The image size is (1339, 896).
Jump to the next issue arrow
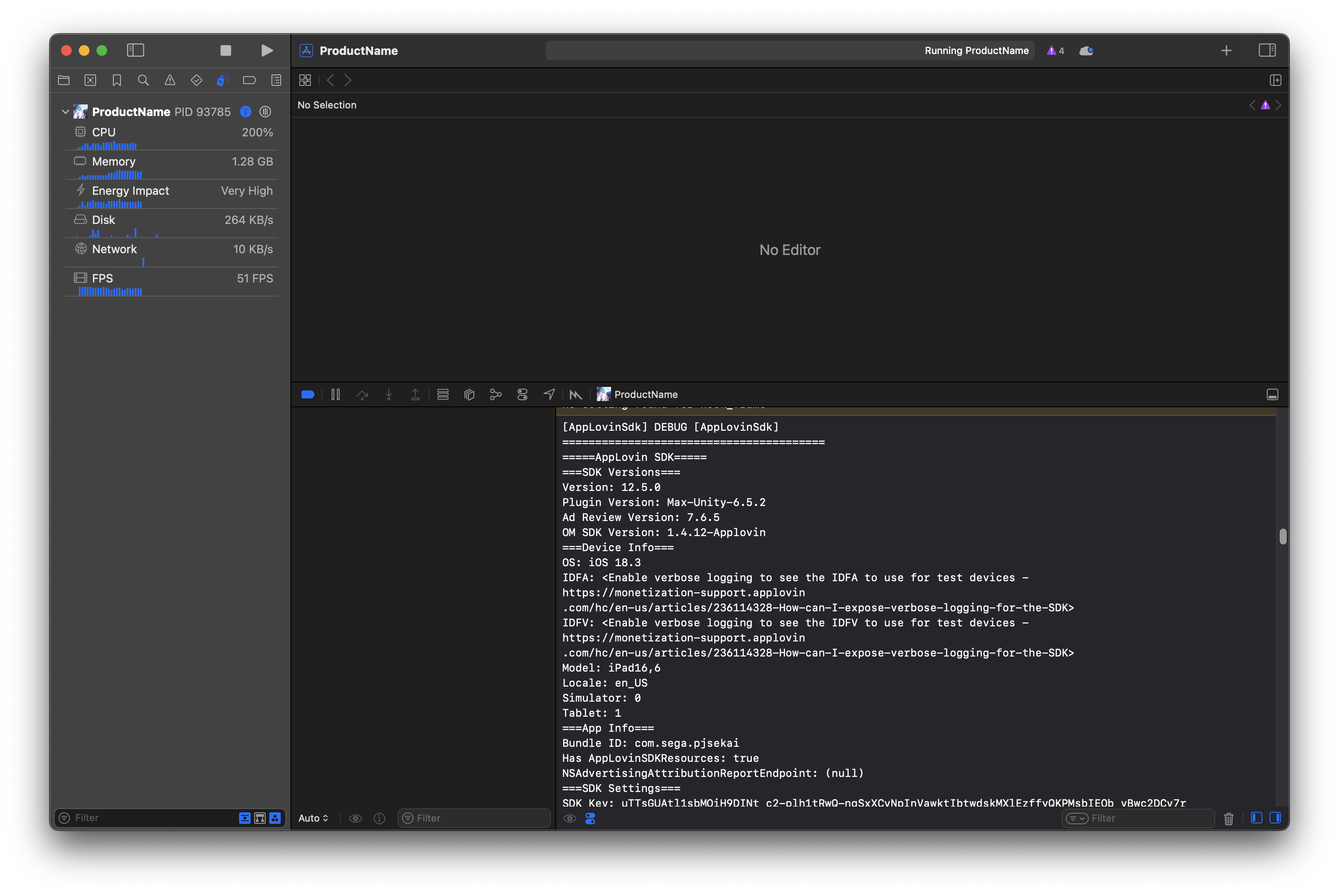pyautogui.click(x=1278, y=105)
